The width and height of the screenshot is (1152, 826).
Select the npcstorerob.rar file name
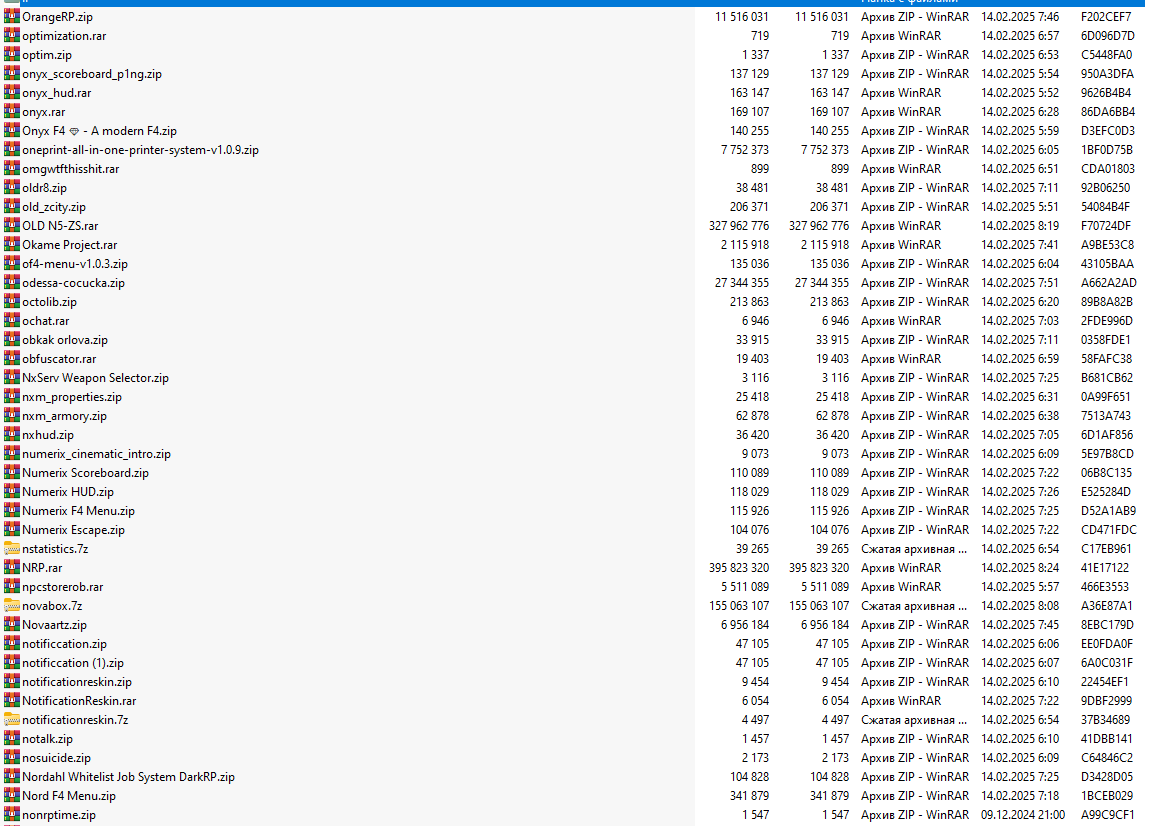(x=62, y=587)
